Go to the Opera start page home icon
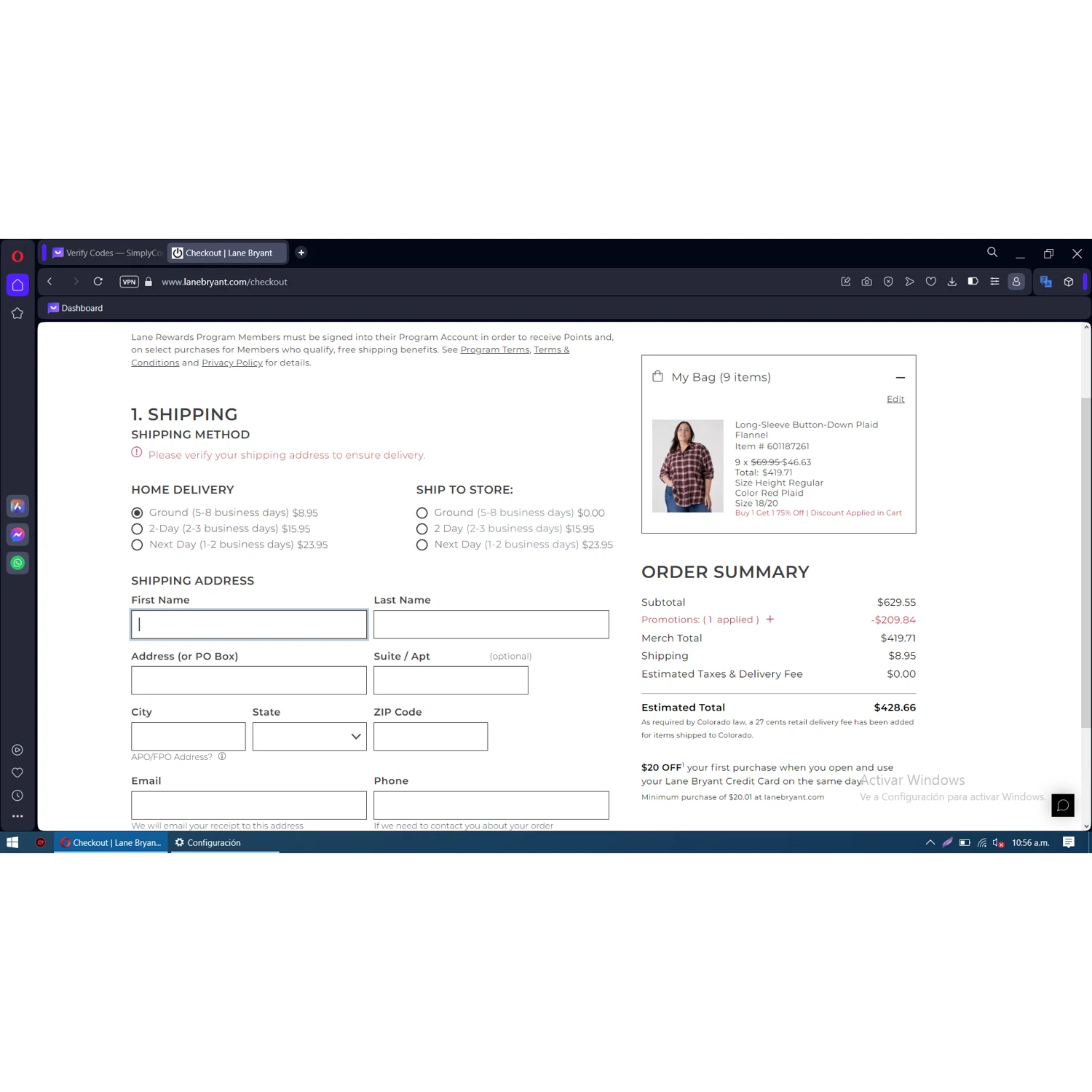This screenshot has width=1092, height=1092. tap(17, 285)
